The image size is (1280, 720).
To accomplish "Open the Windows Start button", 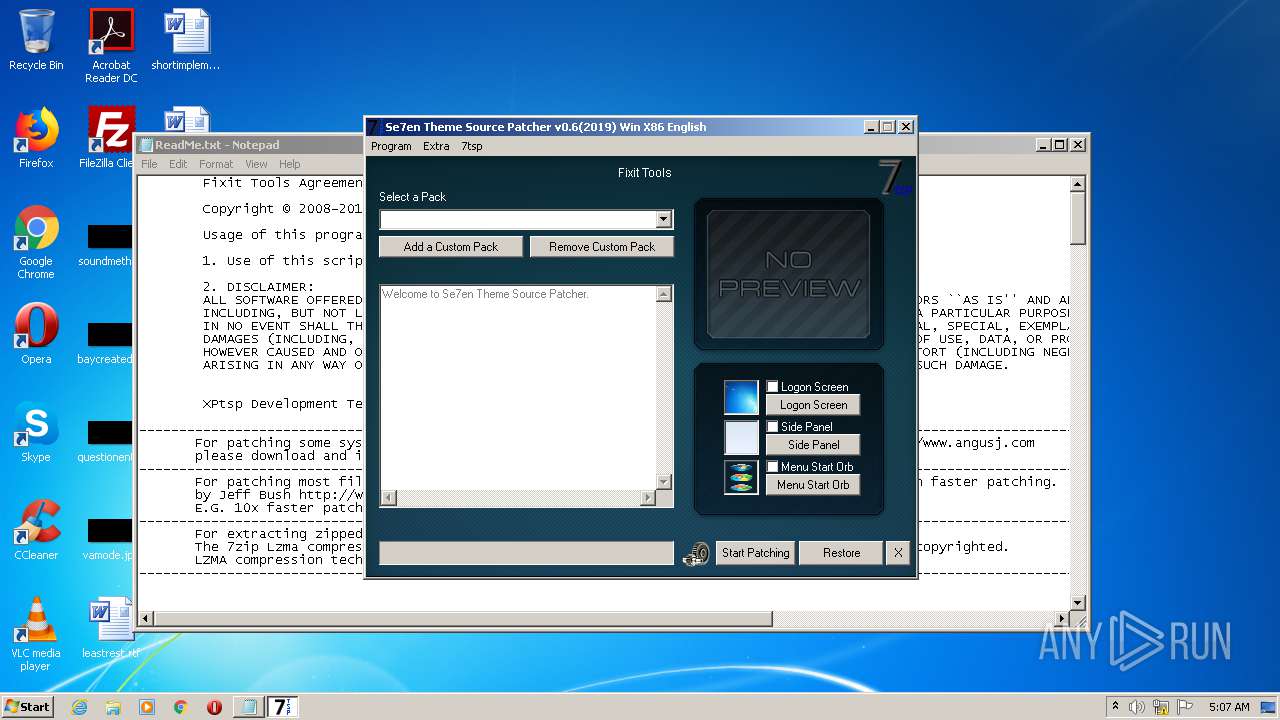I will (28, 707).
